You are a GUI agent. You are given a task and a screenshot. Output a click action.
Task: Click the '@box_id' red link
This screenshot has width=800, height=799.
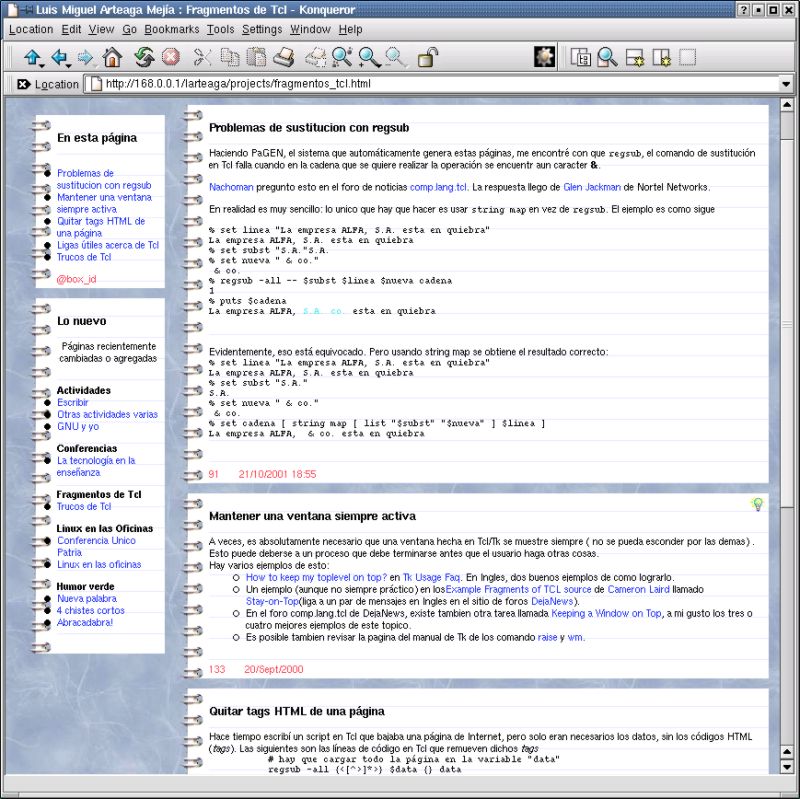click(x=77, y=279)
